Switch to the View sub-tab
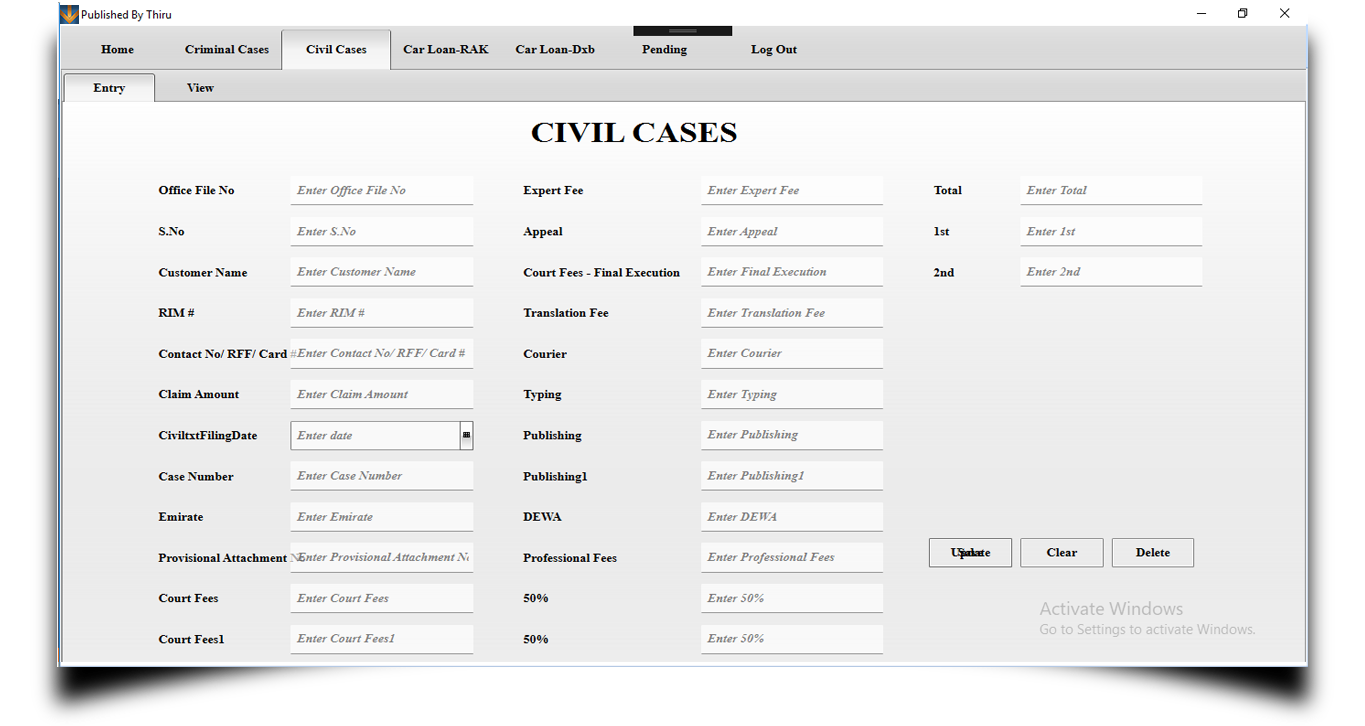Viewport: 1365px width, 726px height. [200, 88]
